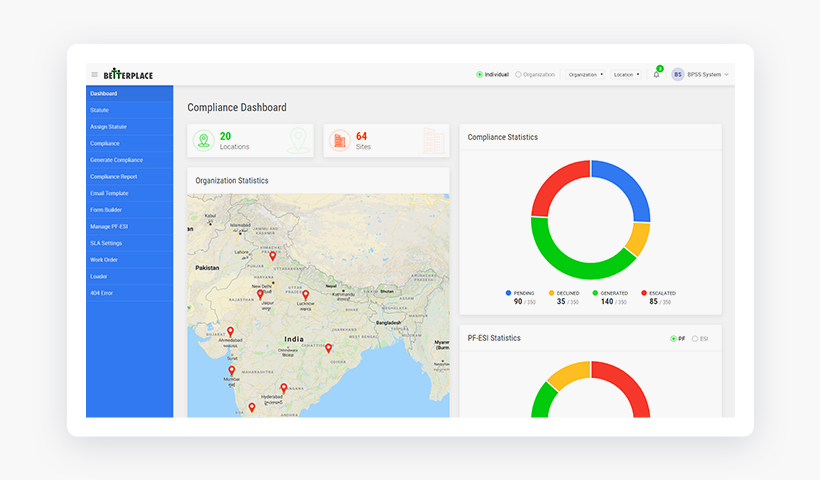Click the Organization Statistics title
The height and width of the screenshot is (480, 820).
pos(232,180)
